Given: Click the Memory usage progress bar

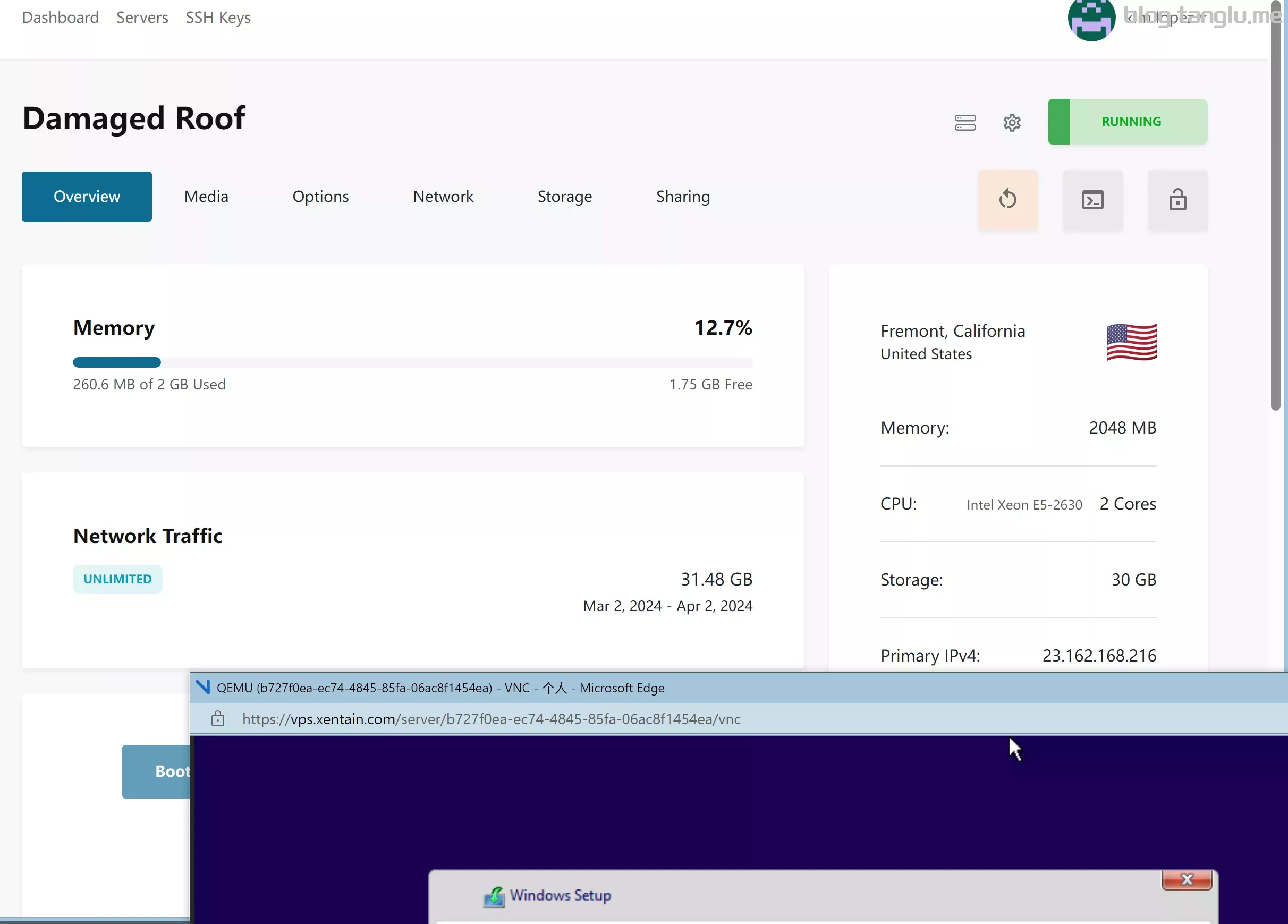Looking at the screenshot, I should pyautogui.click(x=412, y=362).
